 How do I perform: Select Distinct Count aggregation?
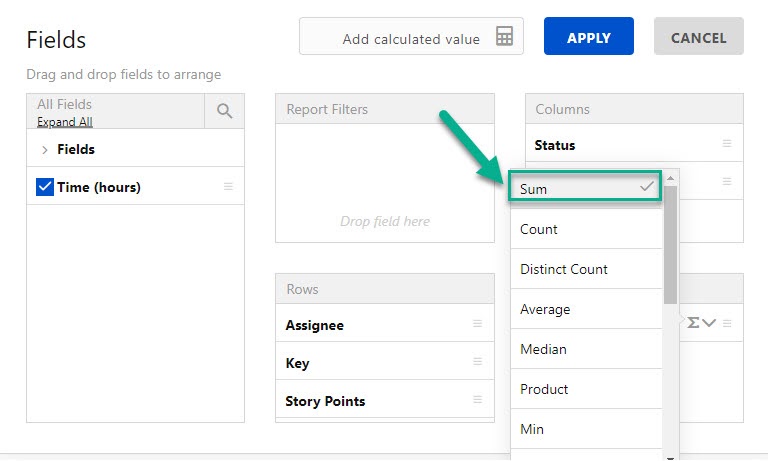coord(584,269)
